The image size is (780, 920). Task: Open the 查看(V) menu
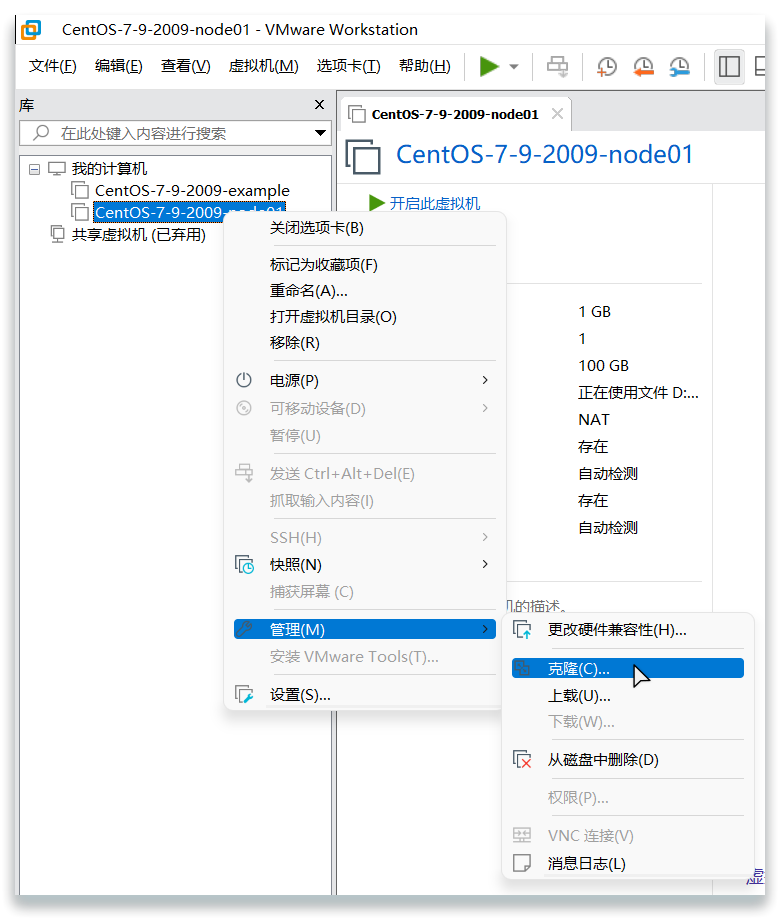(185, 66)
